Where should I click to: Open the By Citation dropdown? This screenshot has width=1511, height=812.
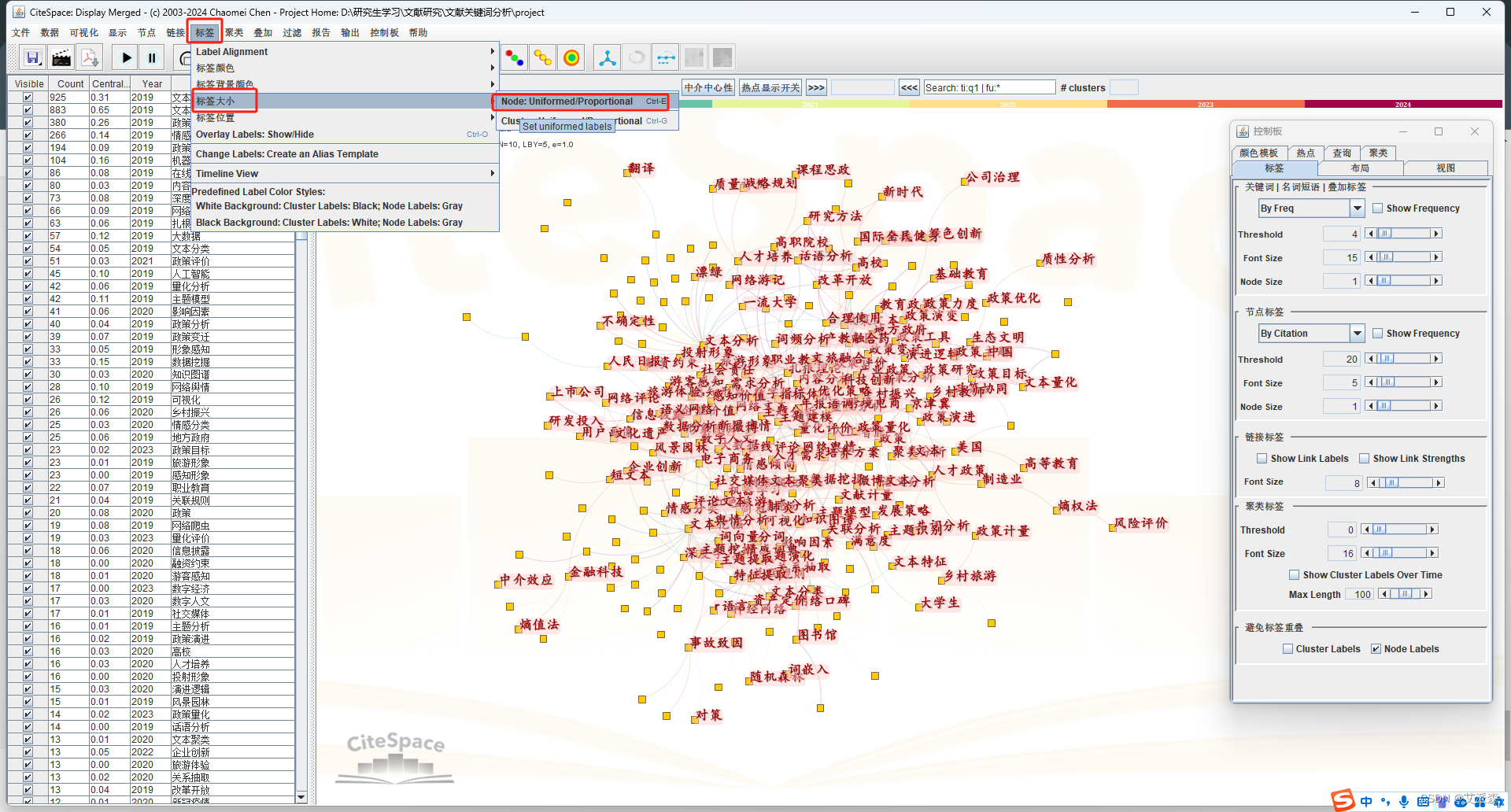pyautogui.click(x=1311, y=334)
